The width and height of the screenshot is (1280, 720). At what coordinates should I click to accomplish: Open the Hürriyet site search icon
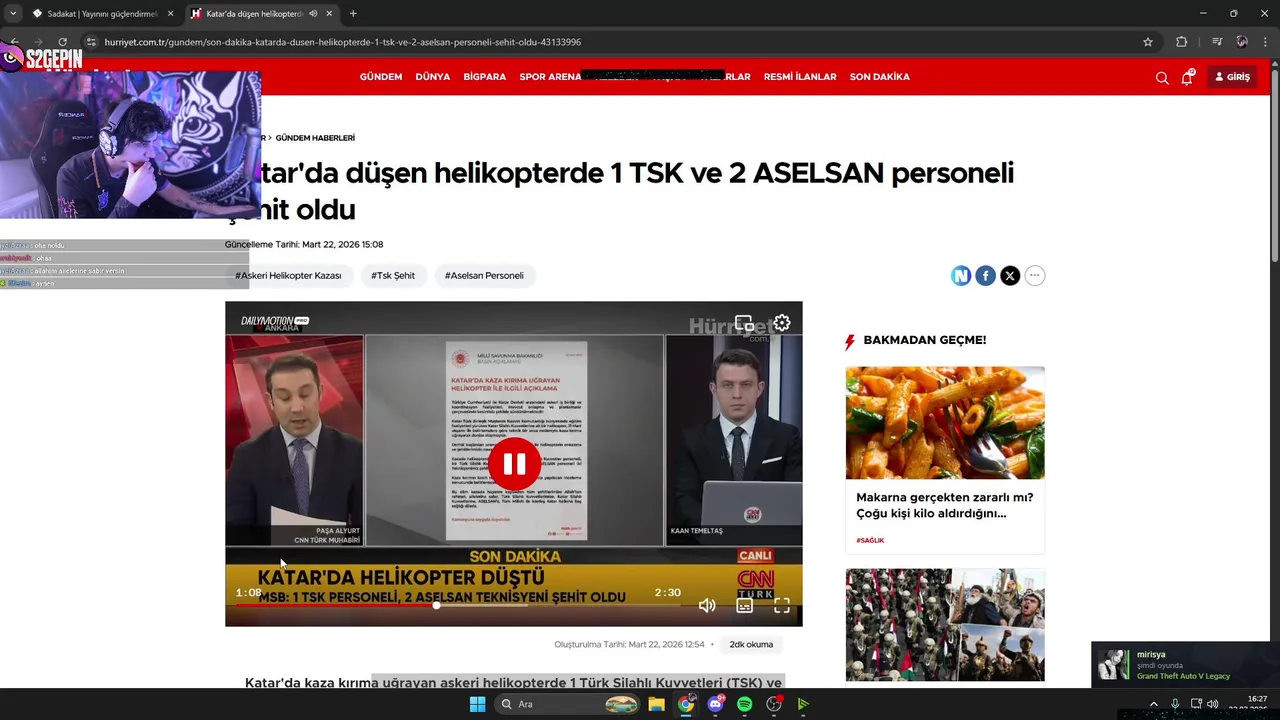(x=1162, y=77)
